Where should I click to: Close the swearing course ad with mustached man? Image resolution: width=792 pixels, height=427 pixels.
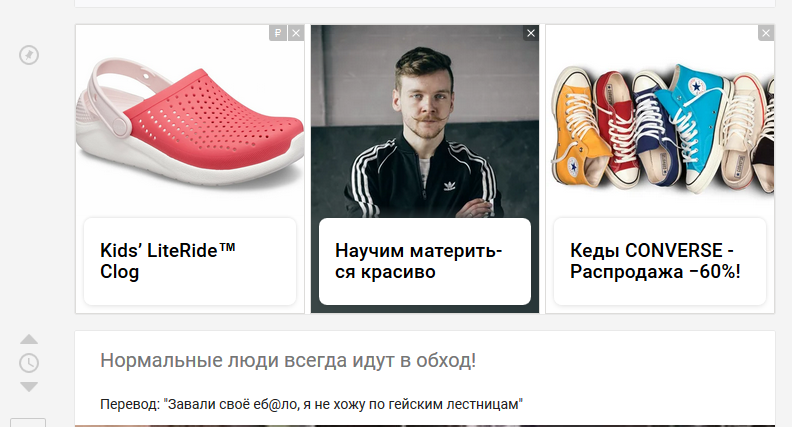tap(531, 33)
